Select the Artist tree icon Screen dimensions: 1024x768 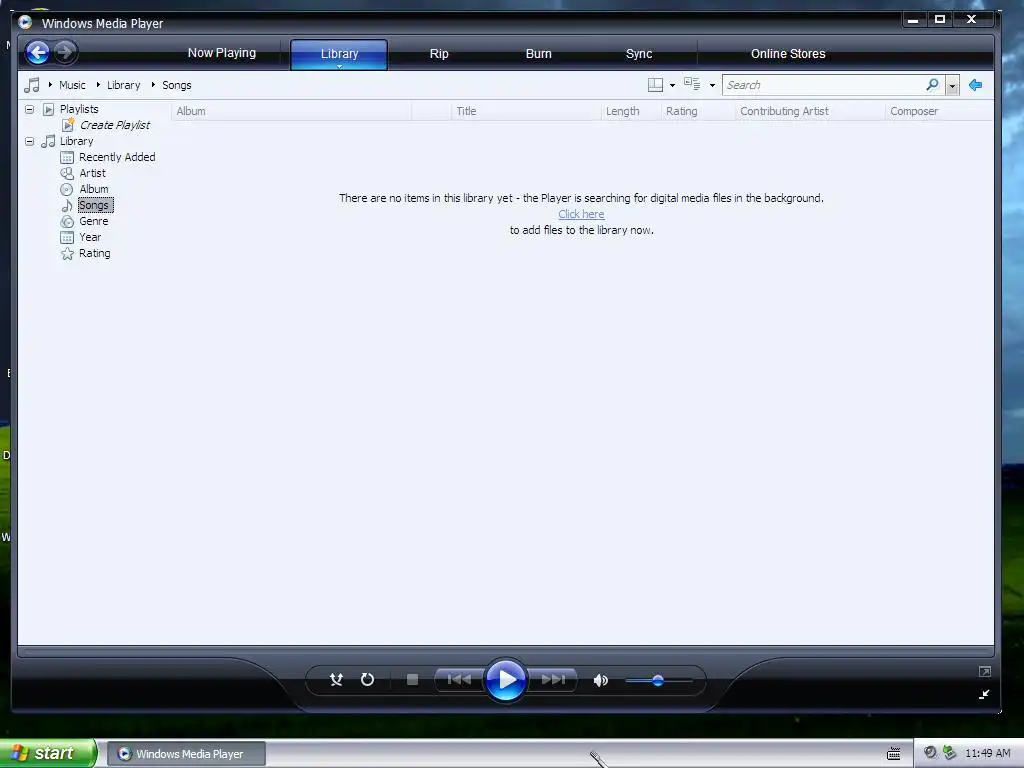click(x=67, y=173)
